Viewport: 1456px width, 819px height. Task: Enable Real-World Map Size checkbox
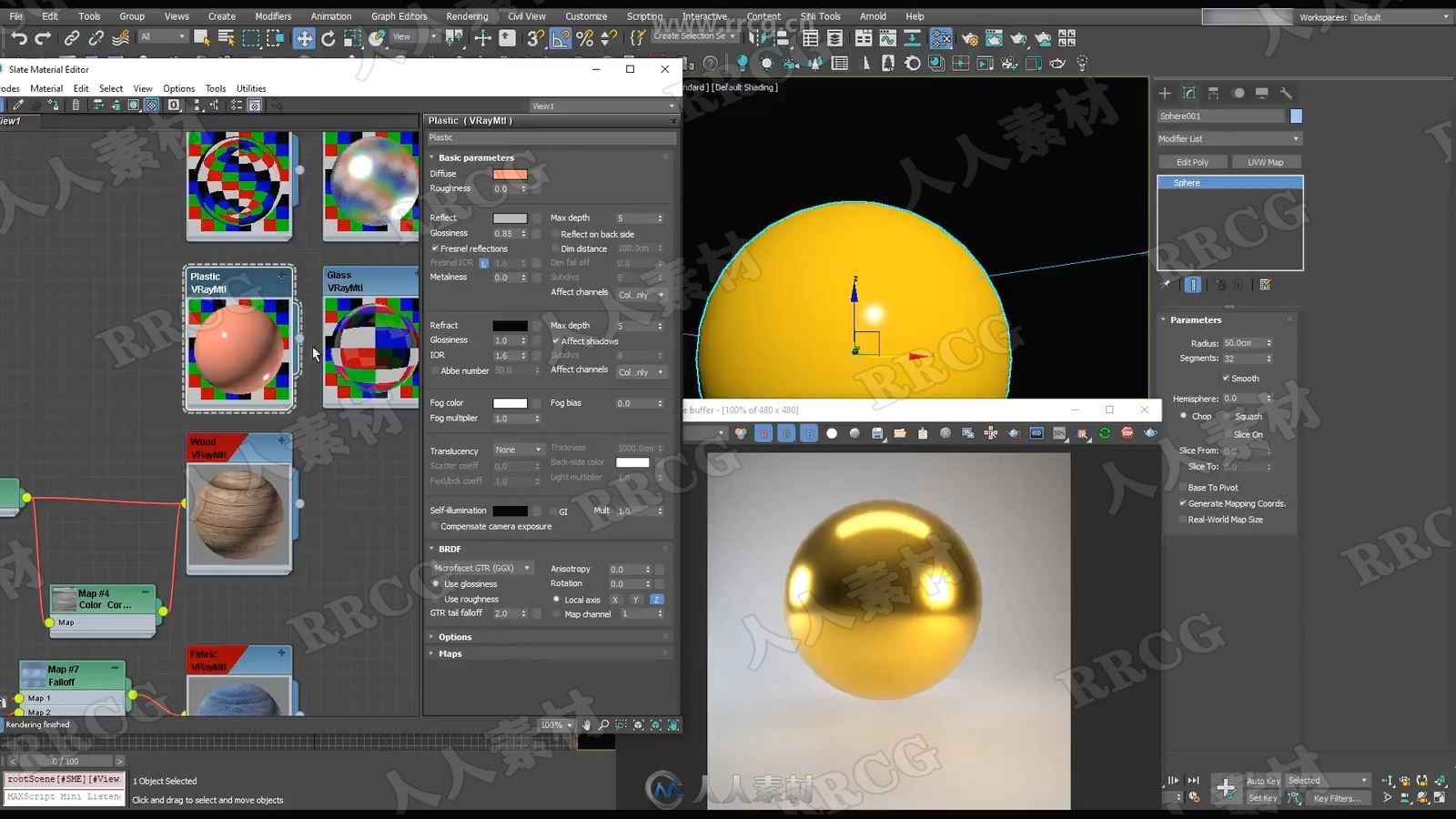pyautogui.click(x=1182, y=520)
